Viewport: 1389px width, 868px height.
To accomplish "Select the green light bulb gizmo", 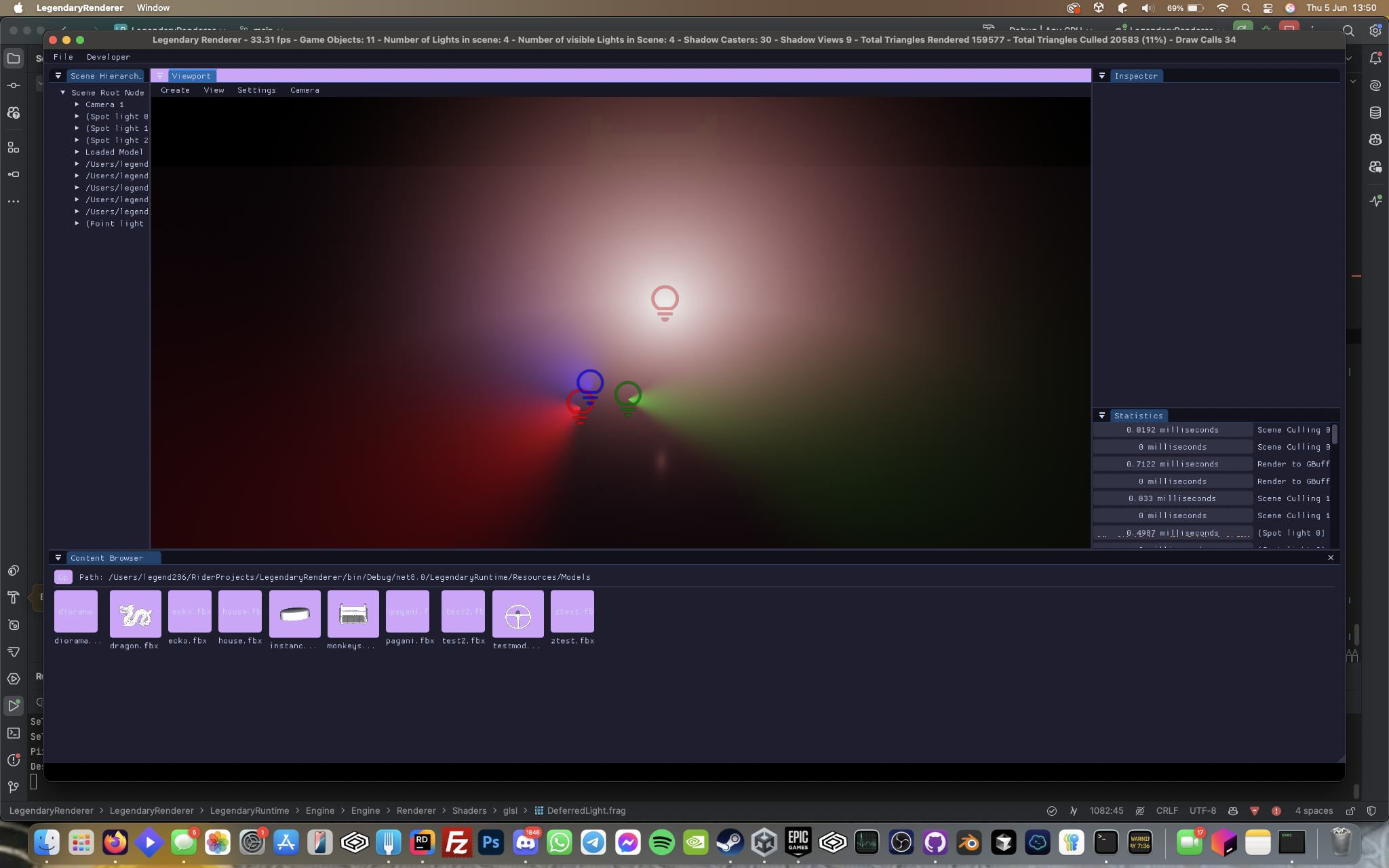I will [628, 397].
